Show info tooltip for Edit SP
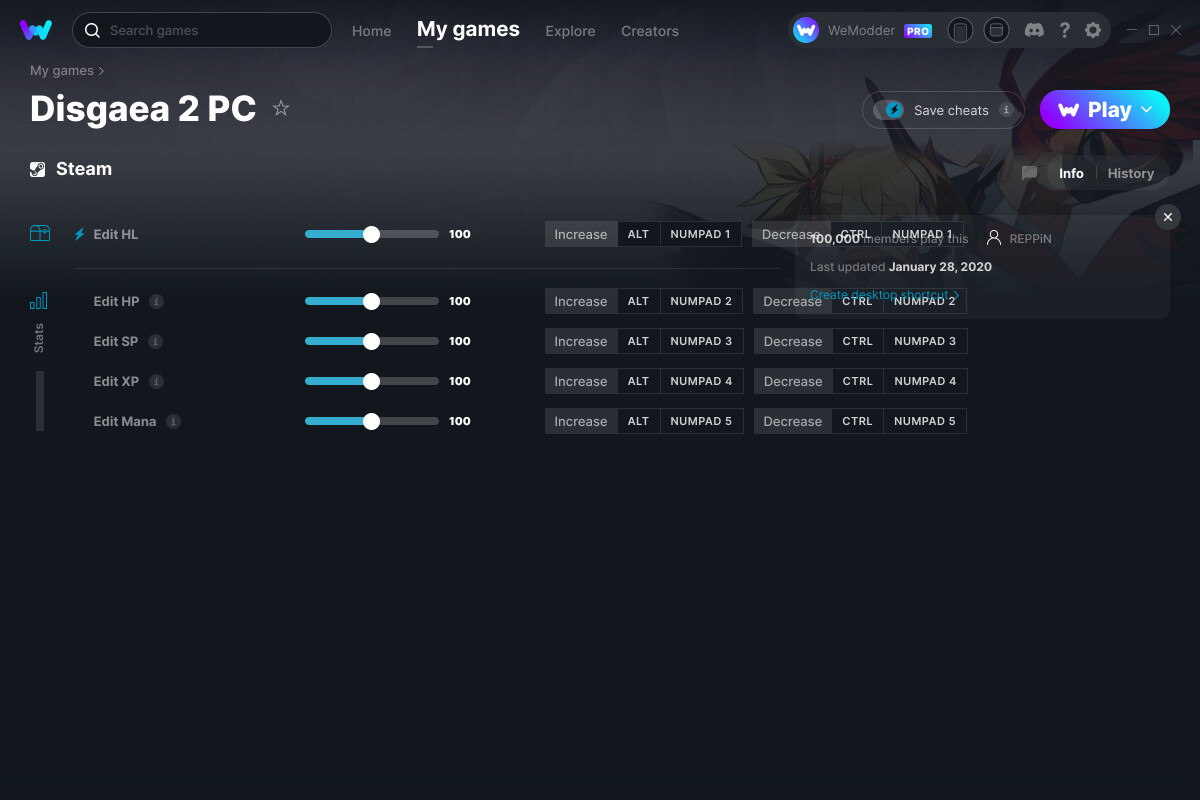 coord(155,341)
